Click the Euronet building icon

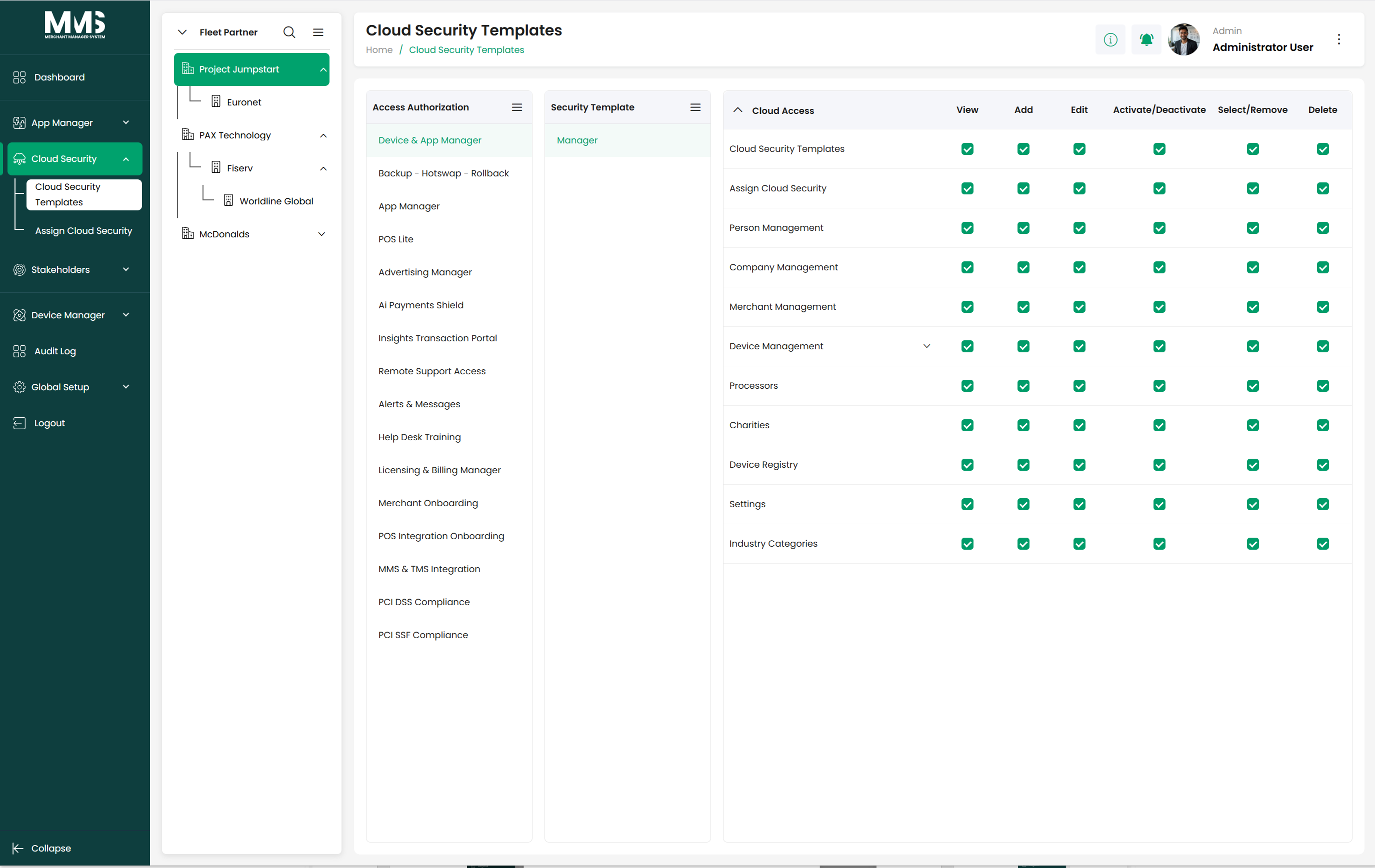(x=216, y=101)
